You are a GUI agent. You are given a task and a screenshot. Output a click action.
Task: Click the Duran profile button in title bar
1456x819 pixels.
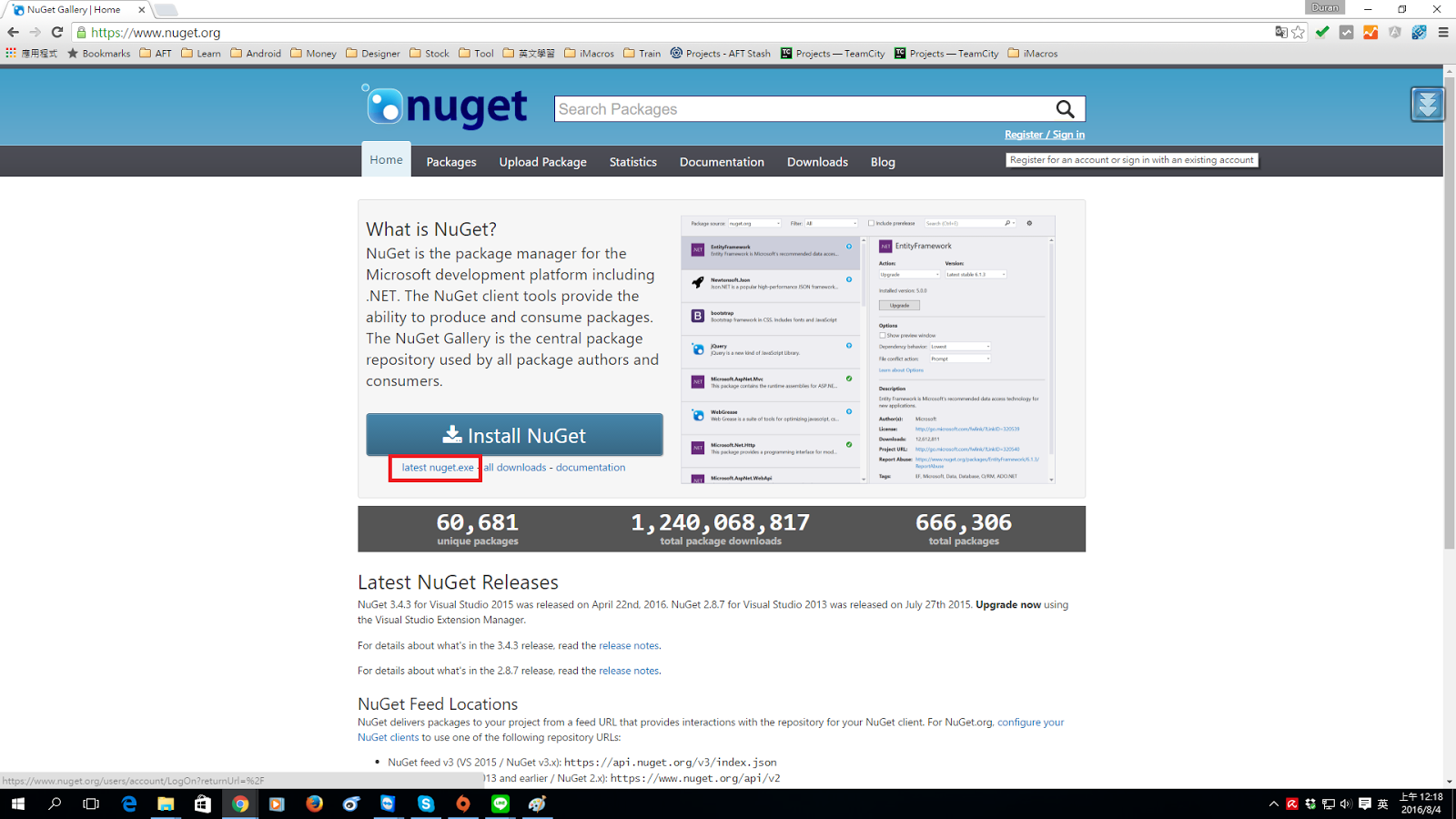point(1326,7)
